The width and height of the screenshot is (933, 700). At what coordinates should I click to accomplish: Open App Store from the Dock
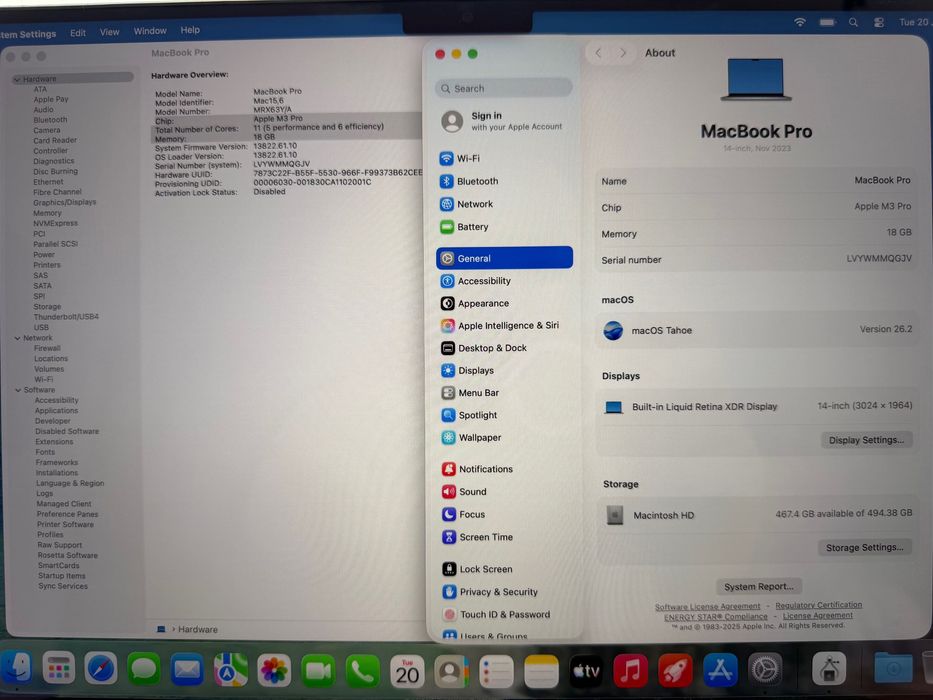click(720, 670)
